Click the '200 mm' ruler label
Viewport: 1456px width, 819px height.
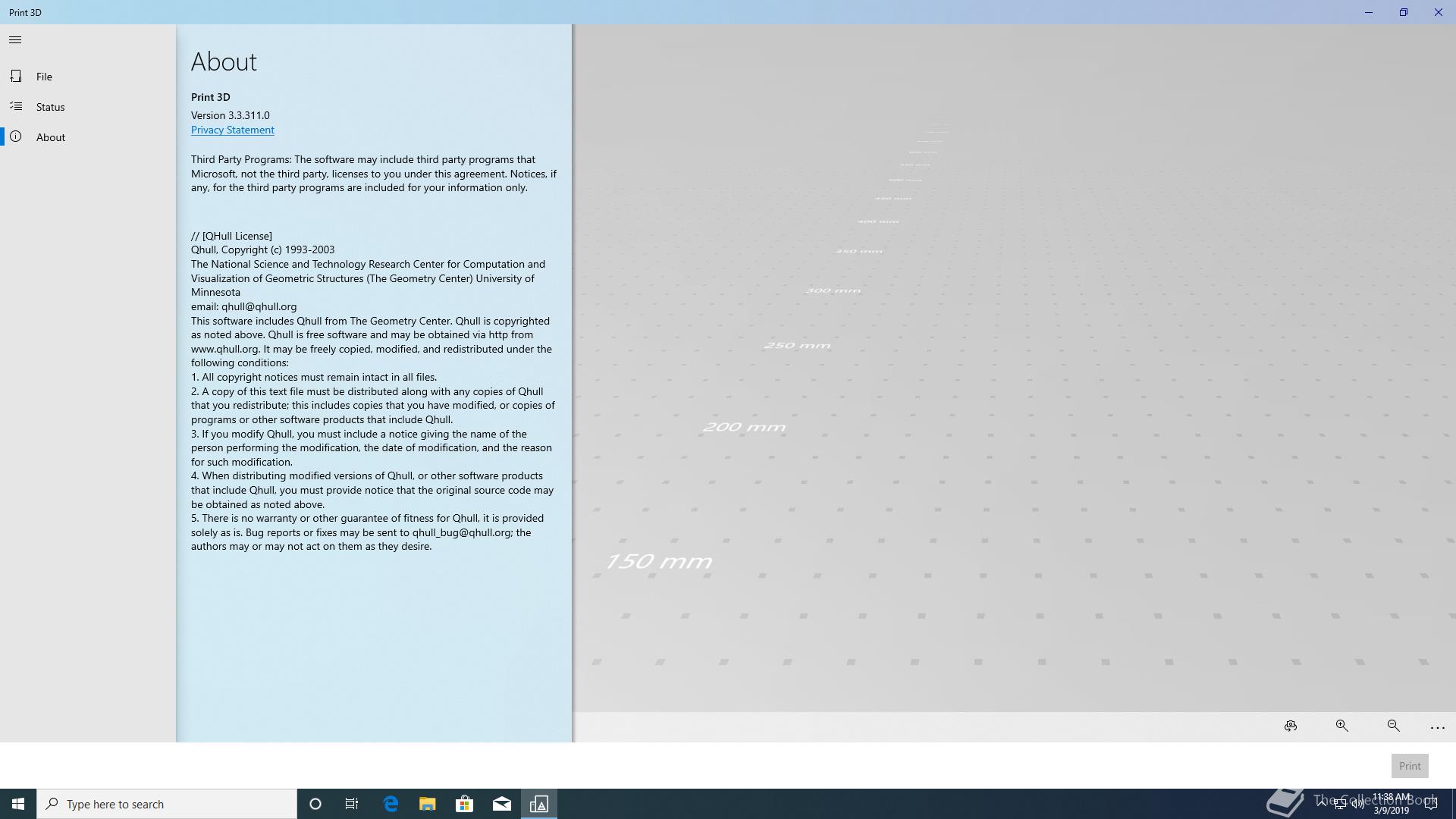(744, 427)
